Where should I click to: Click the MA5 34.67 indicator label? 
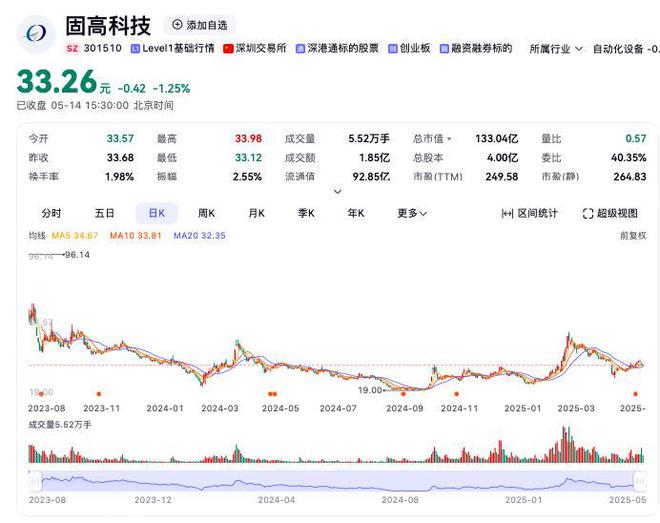[75, 236]
